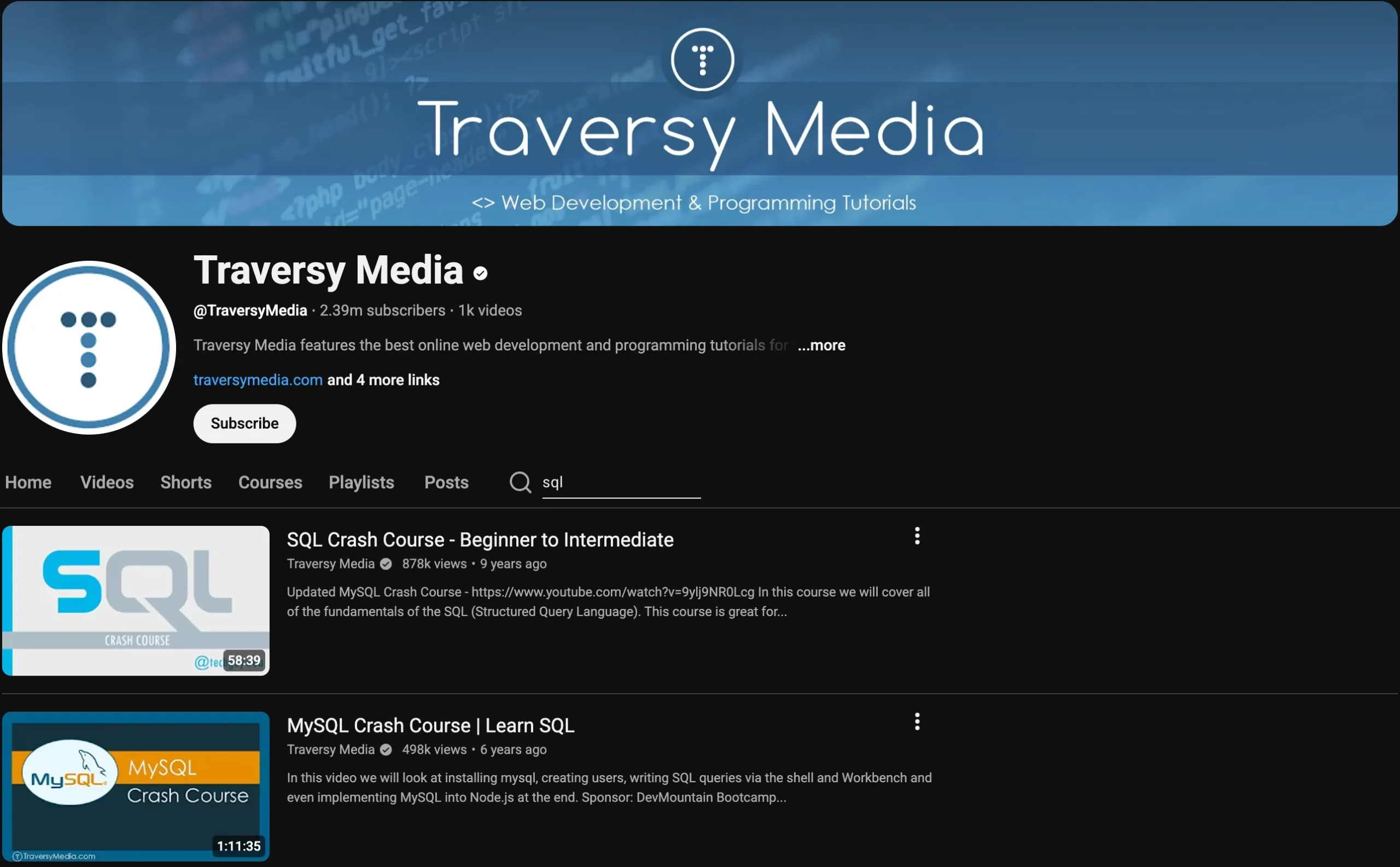Image resolution: width=1400 pixels, height=867 pixels.
Task: Click the channel handle @TraversyMedia
Action: (249, 310)
